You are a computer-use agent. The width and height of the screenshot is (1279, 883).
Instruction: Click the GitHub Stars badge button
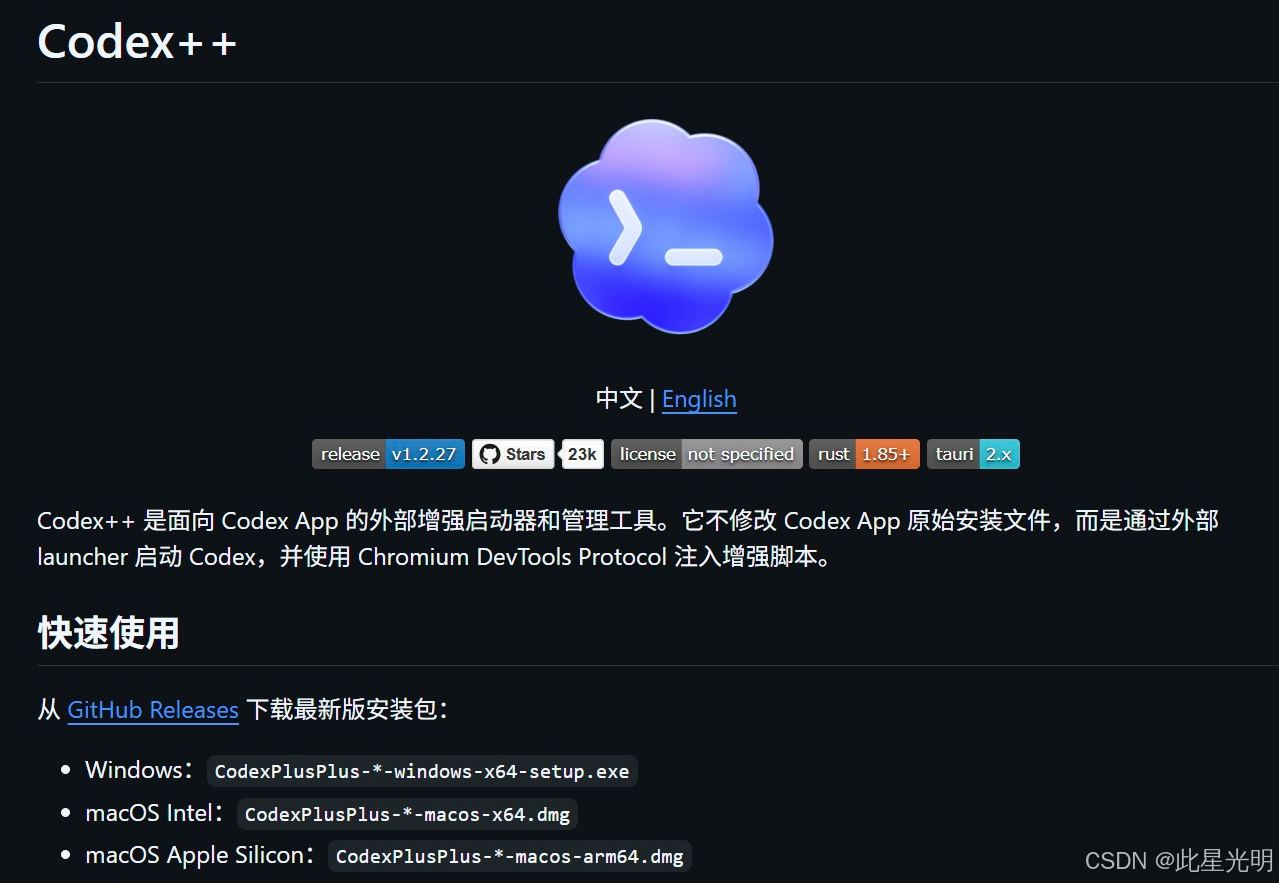point(513,454)
